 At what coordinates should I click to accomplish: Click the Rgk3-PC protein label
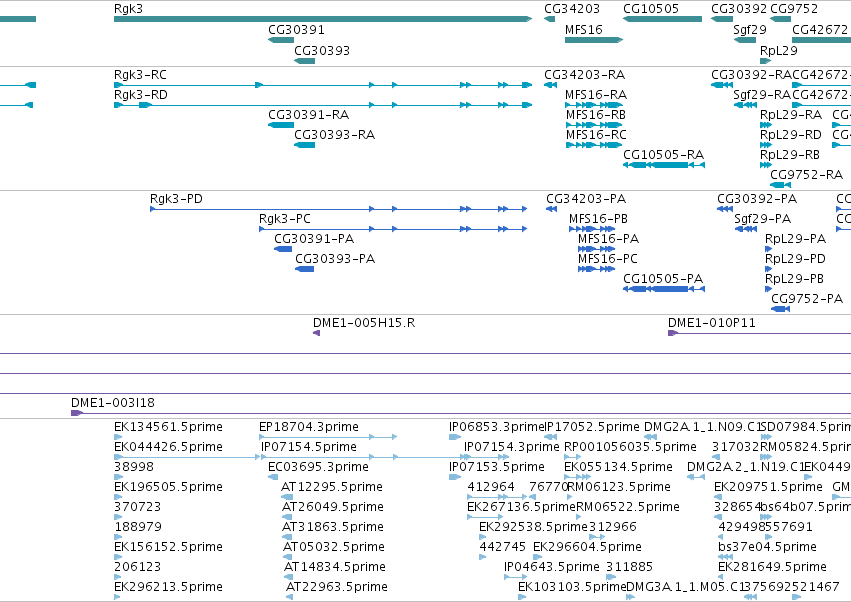click(x=285, y=219)
